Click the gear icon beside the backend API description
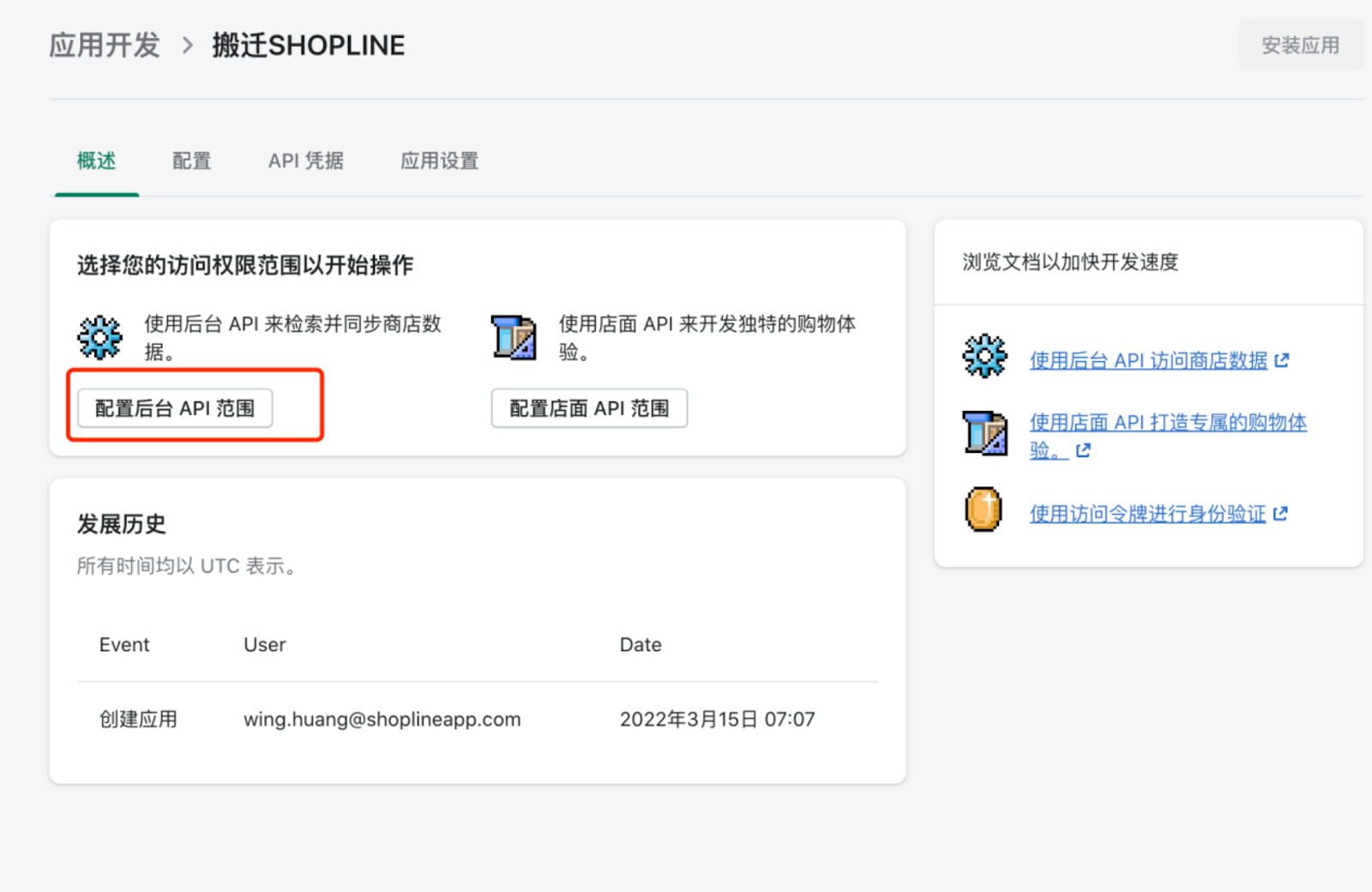Screen dimensions: 1372x892 click(100, 337)
